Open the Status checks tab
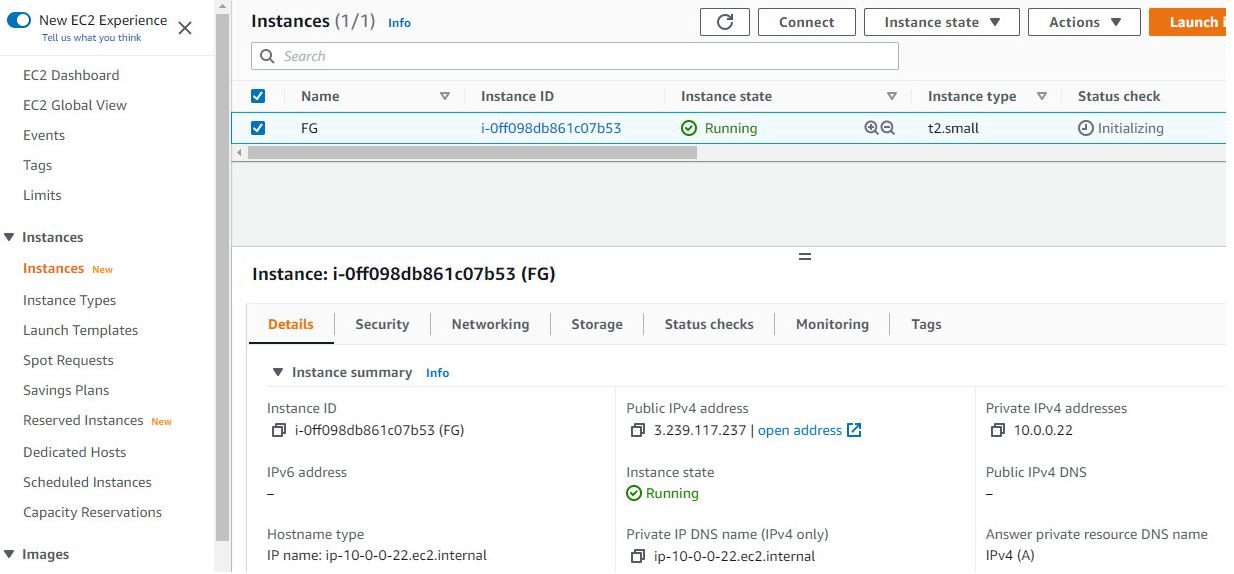The height and width of the screenshot is (574, 1234). pos(709,324)
